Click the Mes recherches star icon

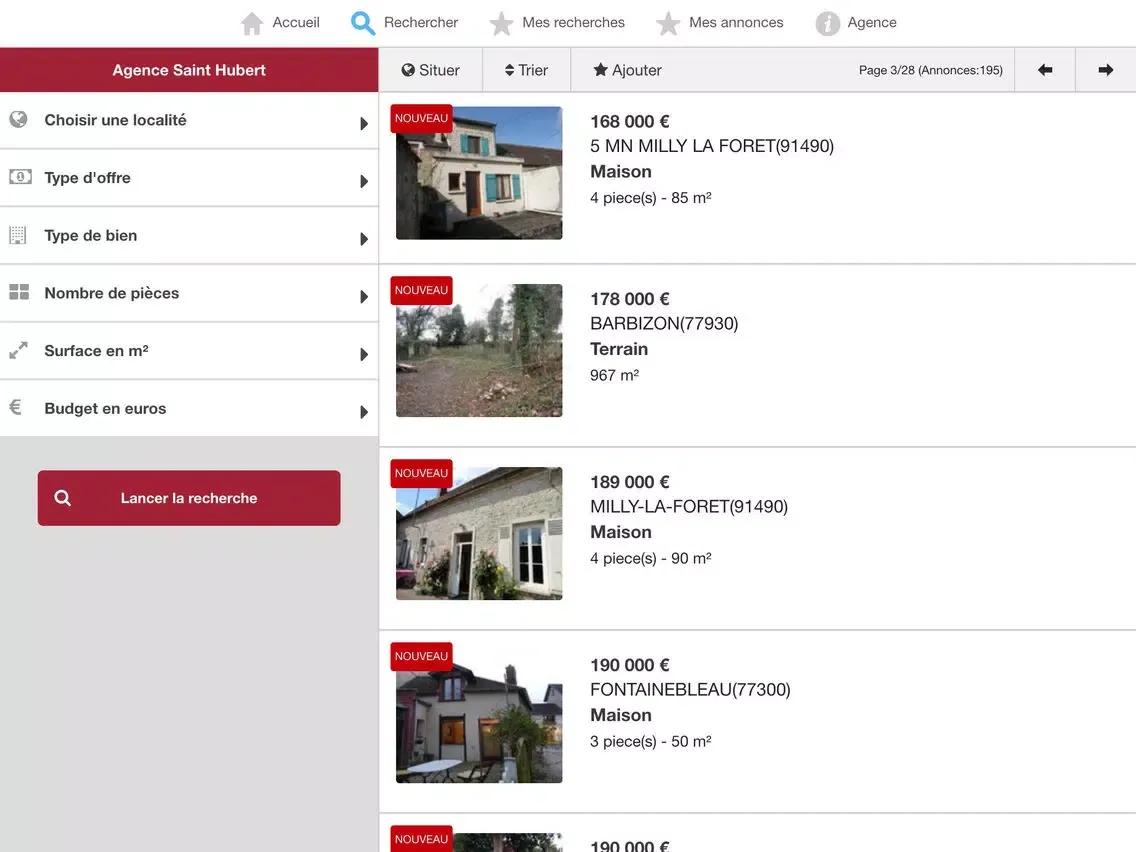(x=501, y=23)
